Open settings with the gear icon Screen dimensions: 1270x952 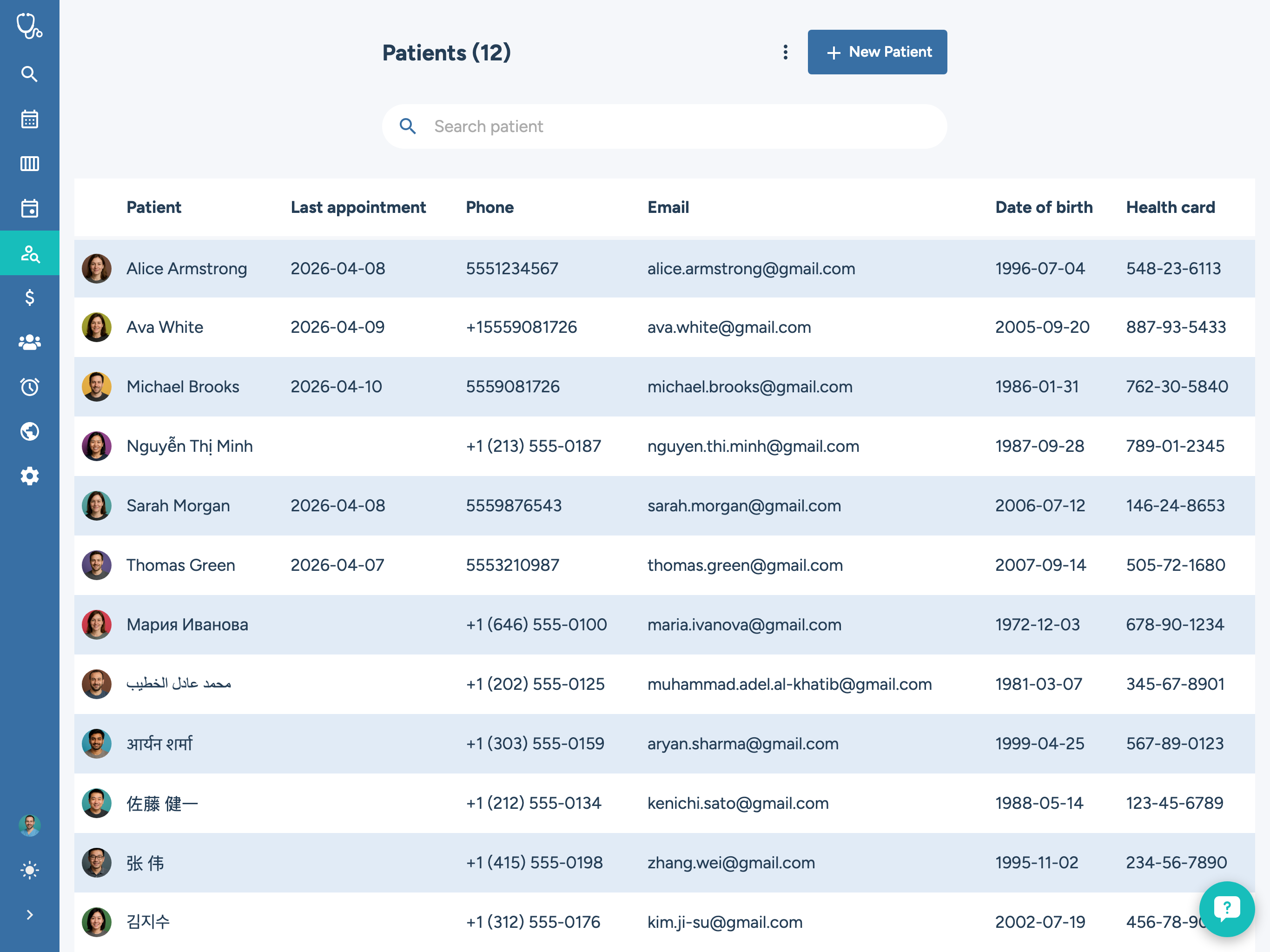(29, 476)
